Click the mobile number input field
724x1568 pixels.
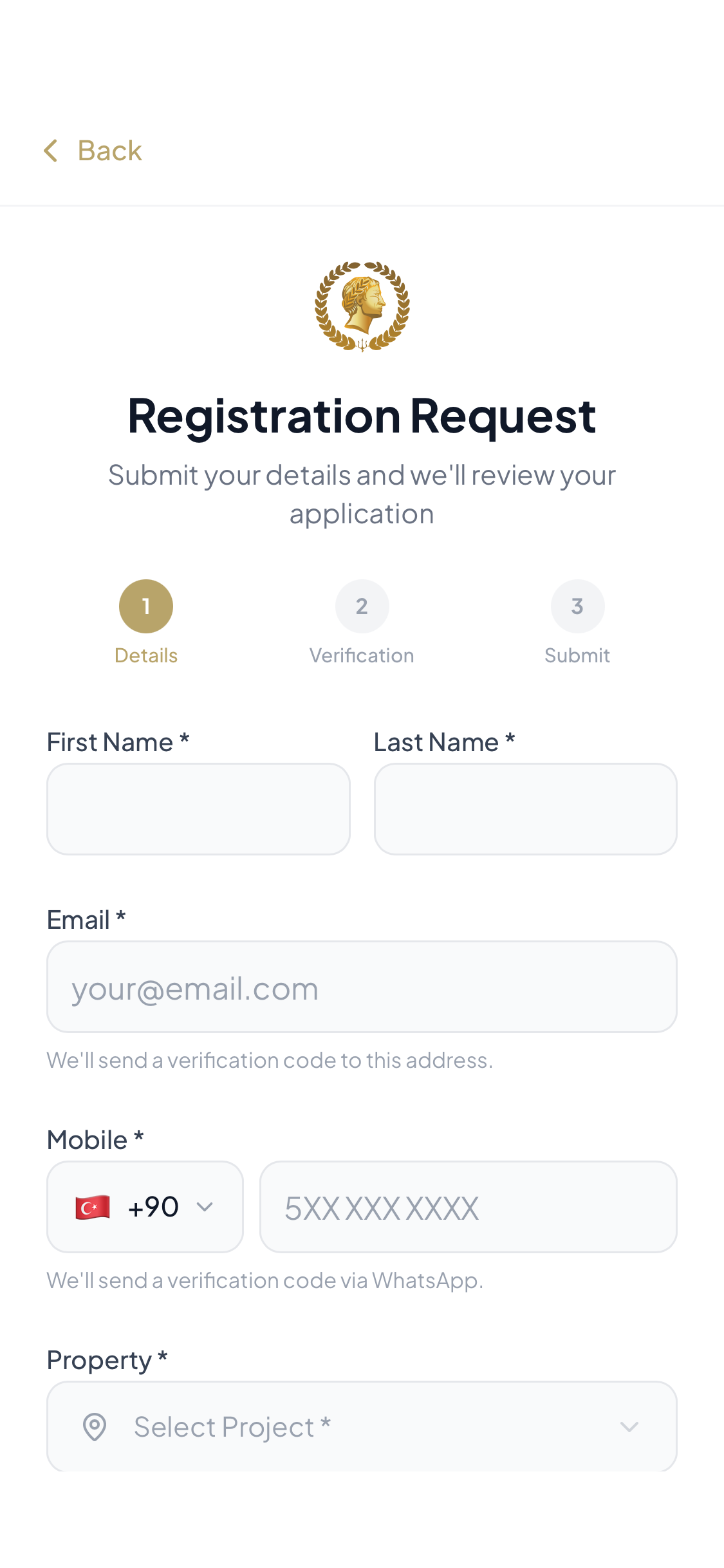coord(469,1207)
